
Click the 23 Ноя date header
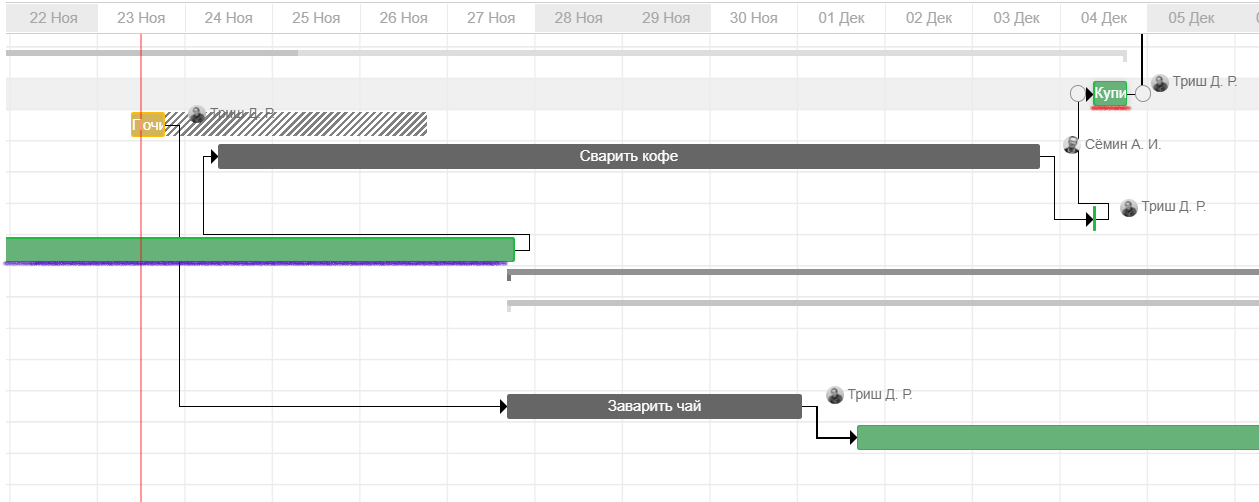[141, 18]
